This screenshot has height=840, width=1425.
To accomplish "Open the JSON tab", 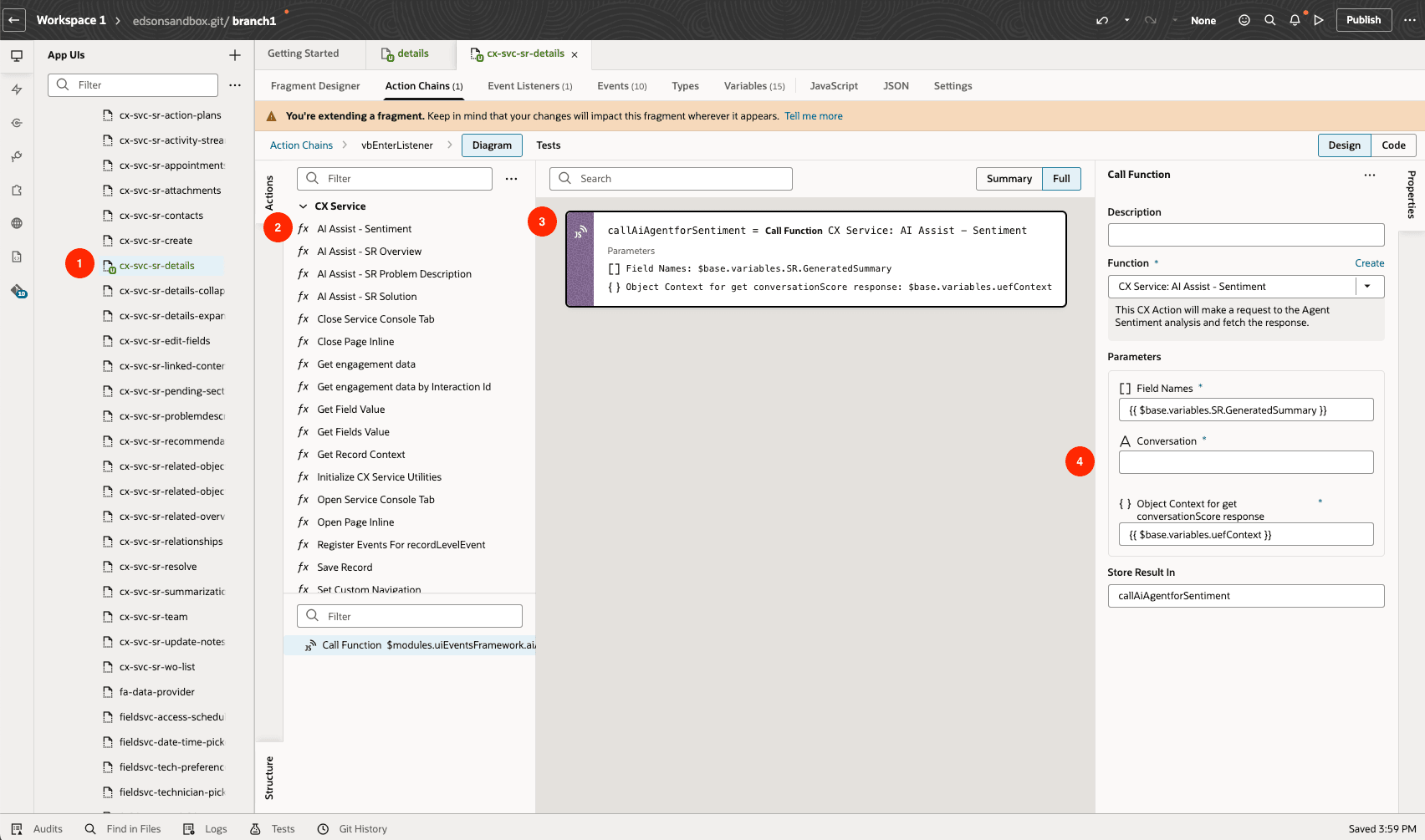I will pyautogui.click(x=896, y=86).
